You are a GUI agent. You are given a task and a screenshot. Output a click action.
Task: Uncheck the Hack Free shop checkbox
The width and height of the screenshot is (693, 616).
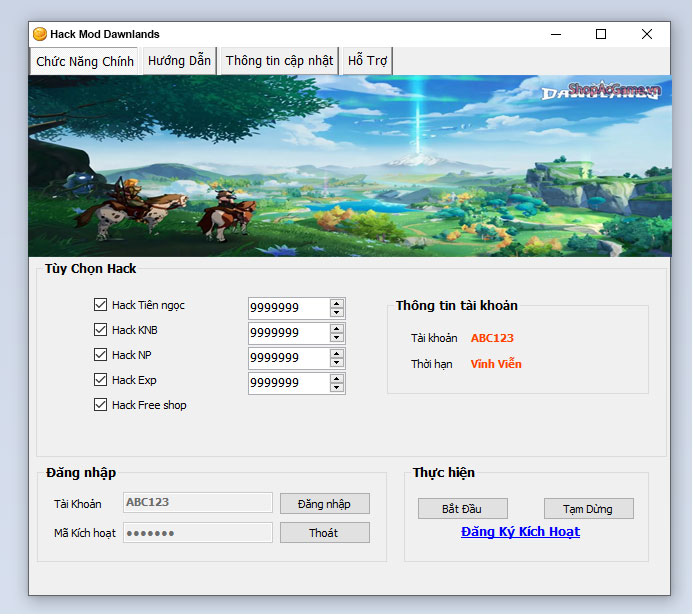pos(100,405)
